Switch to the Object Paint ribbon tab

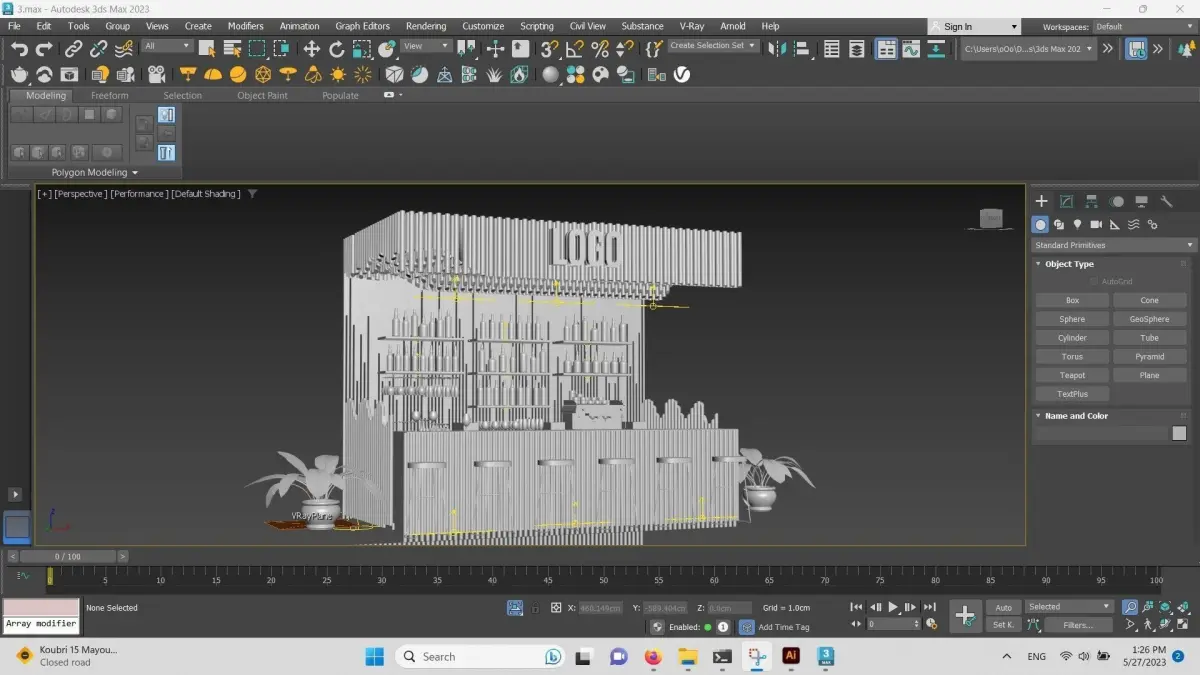262,95
